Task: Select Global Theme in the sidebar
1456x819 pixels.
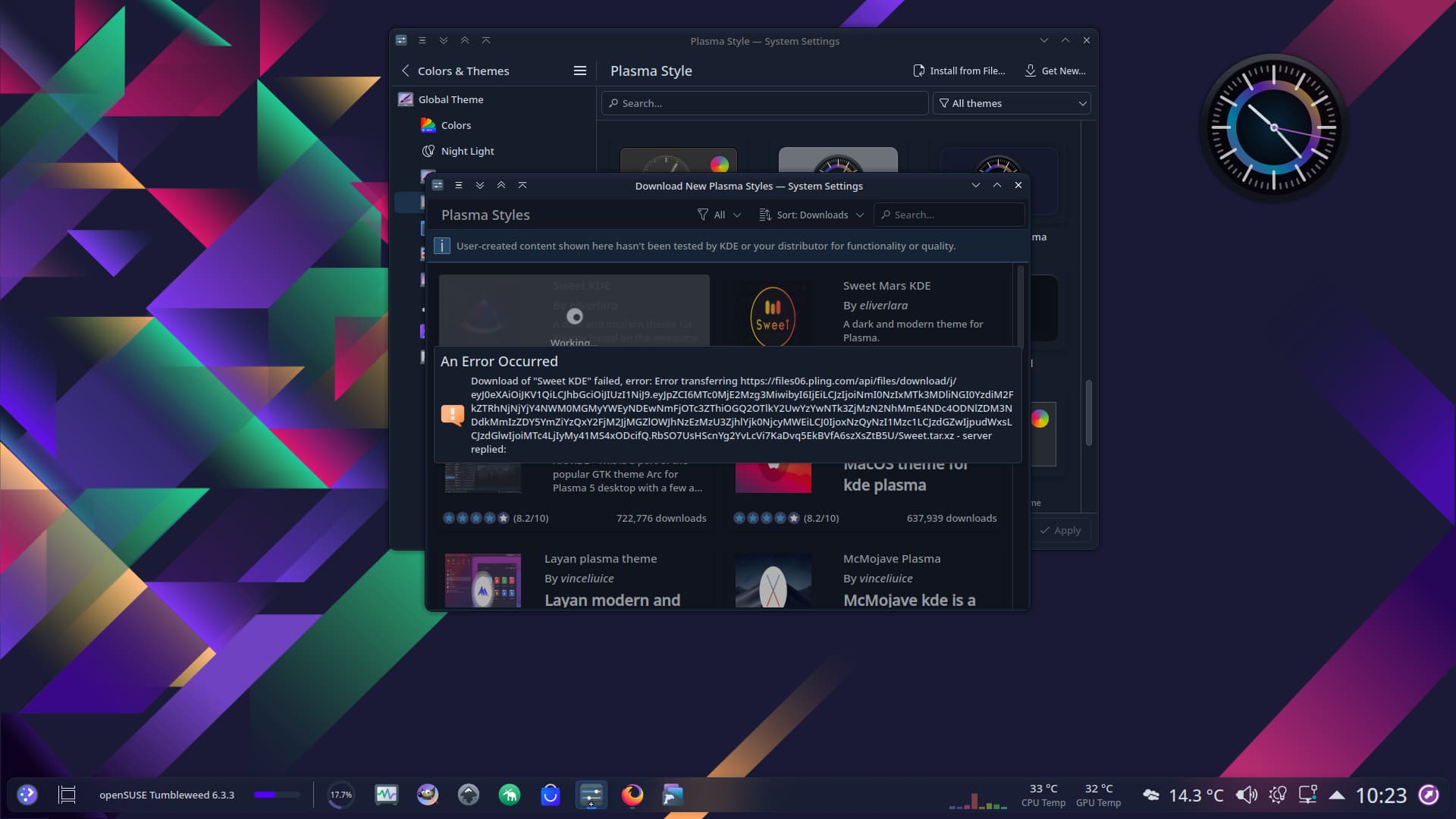Action: point(493,99)
